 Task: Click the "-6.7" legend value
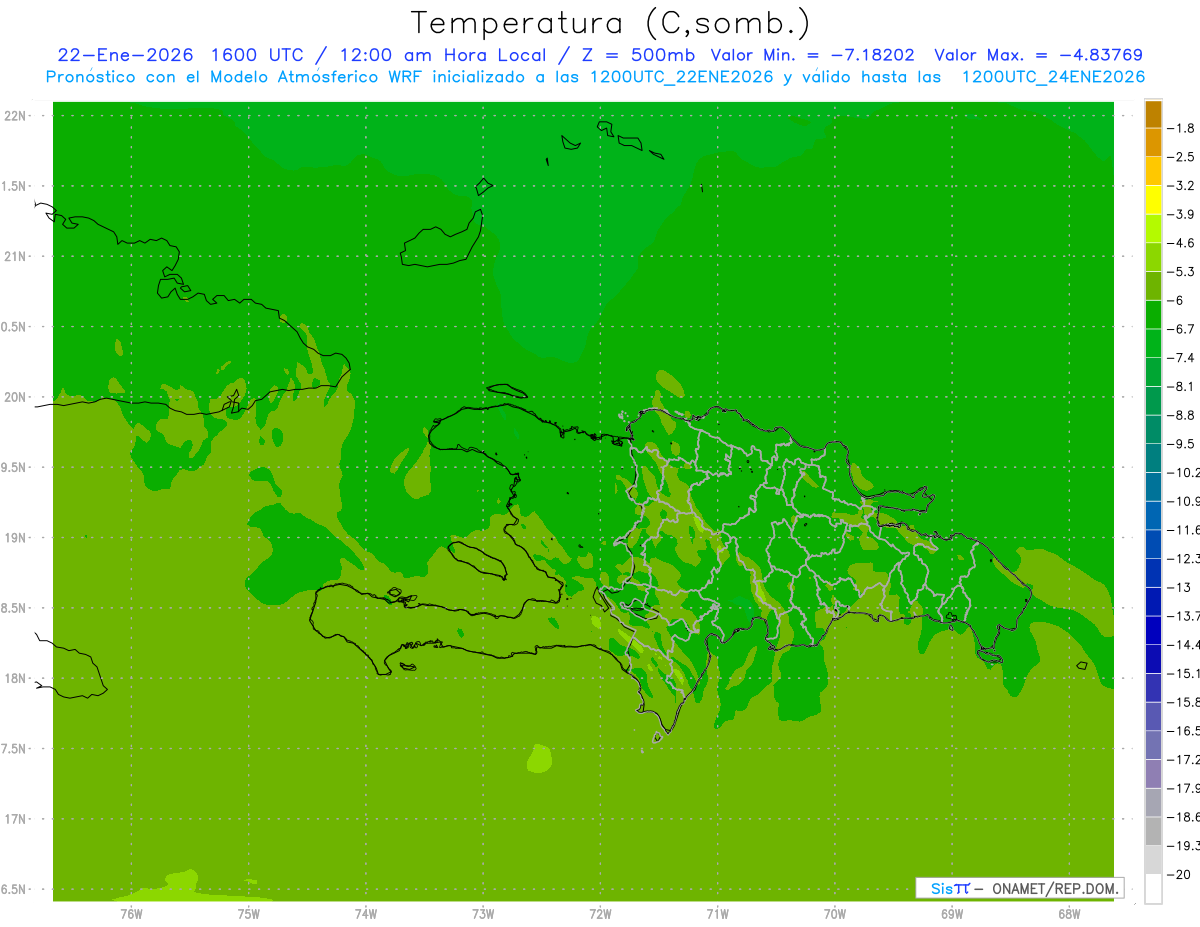click(x=1181, y=329)
